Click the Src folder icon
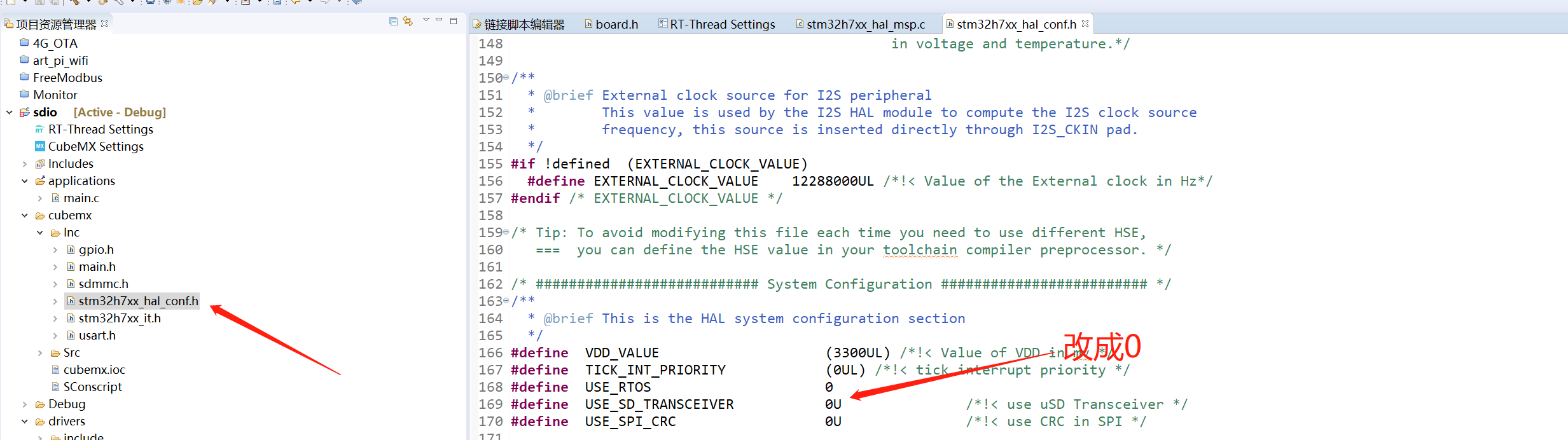Image resolution: width=1568 pixels, height=440 pixels. 55,353
